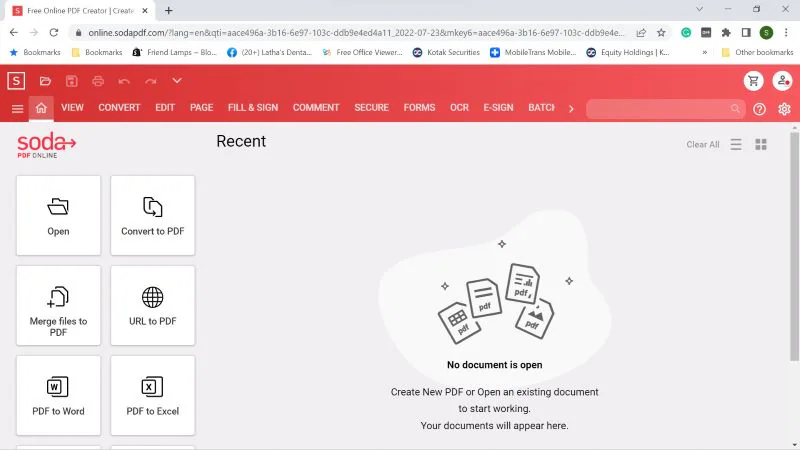The image size is (800, 450).
Task: Click the Soda PDF Online logo
Action: tap(46, 145)
